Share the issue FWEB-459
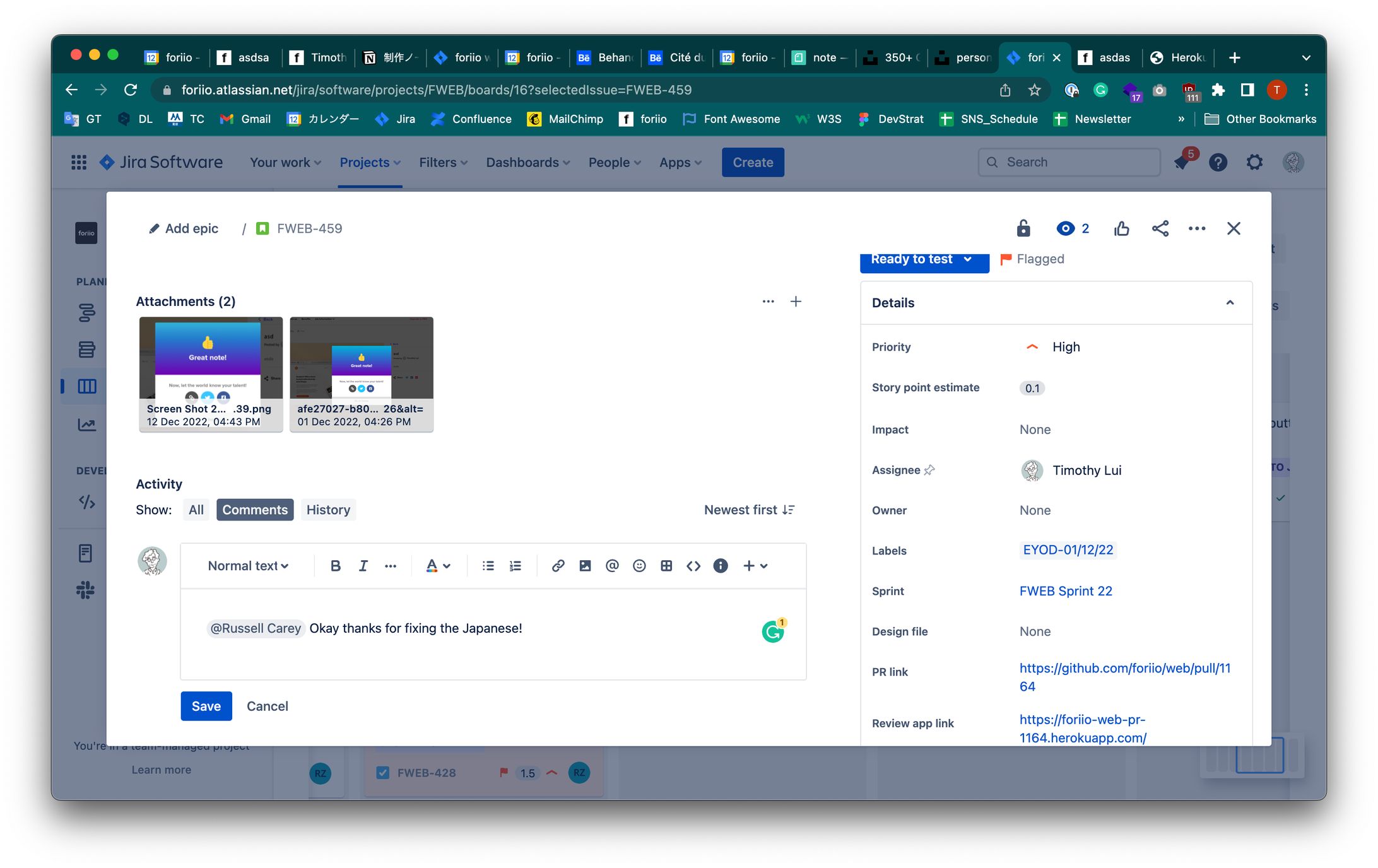1378x868 pixels. click(1160, 228)
